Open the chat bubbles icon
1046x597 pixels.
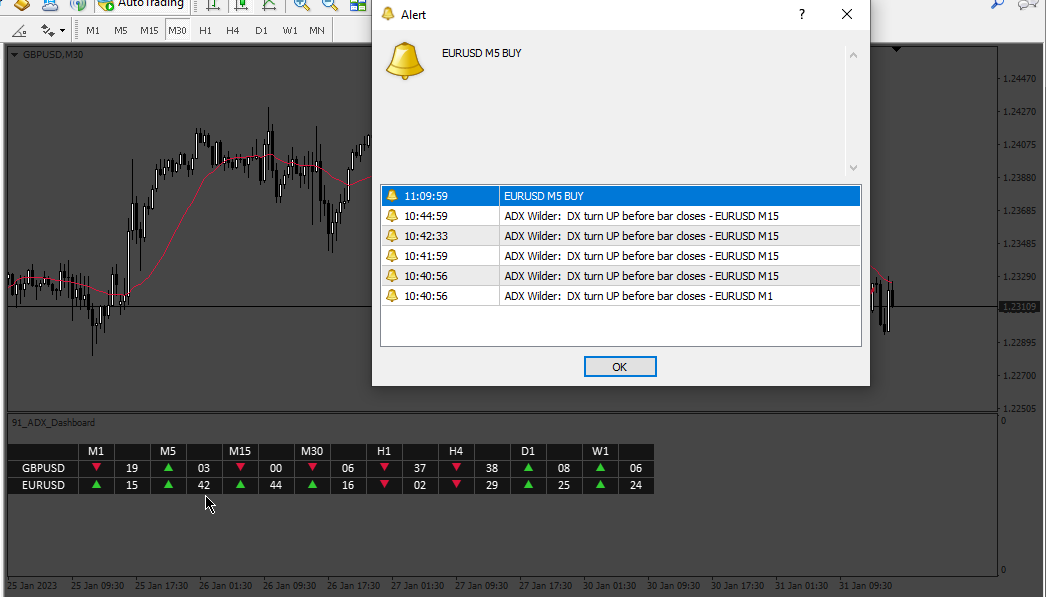click(x=1027, y=4)
